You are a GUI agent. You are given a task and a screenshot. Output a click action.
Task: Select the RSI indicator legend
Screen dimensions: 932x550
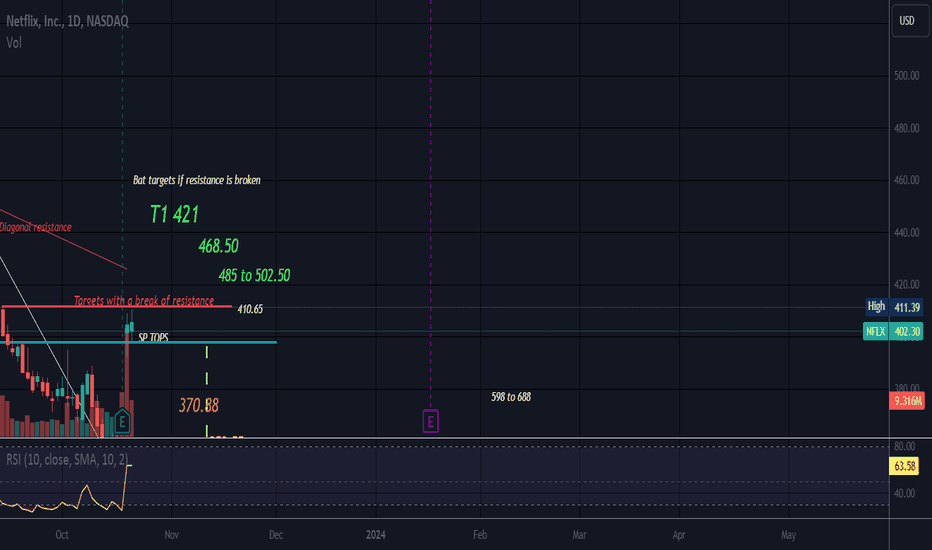pos(67,459)
